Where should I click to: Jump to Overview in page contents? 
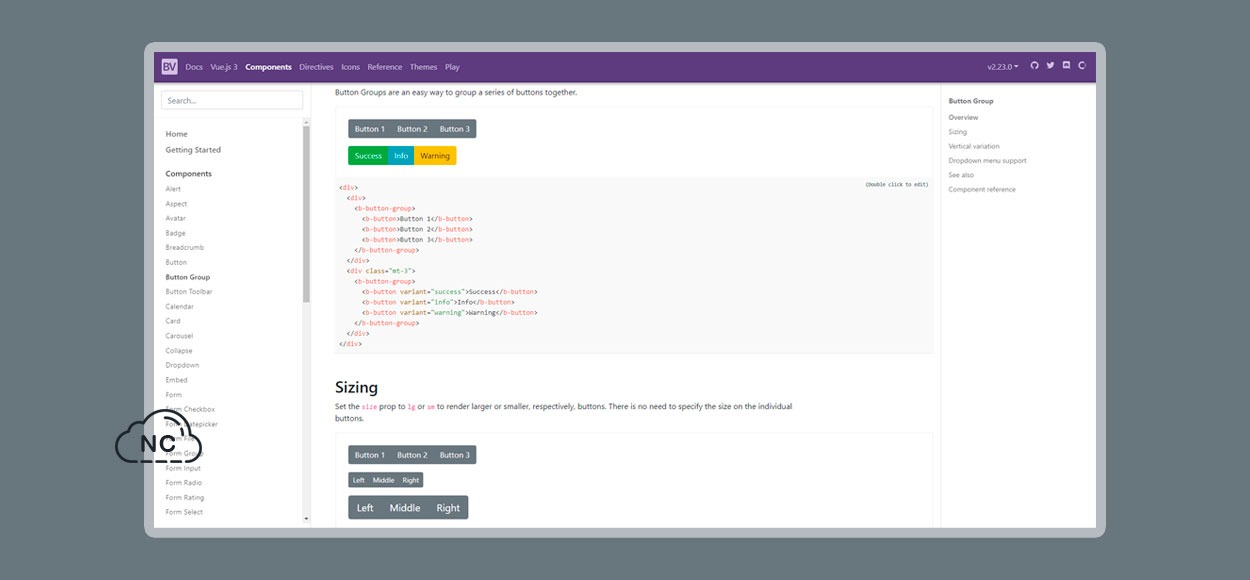point(964,118)
